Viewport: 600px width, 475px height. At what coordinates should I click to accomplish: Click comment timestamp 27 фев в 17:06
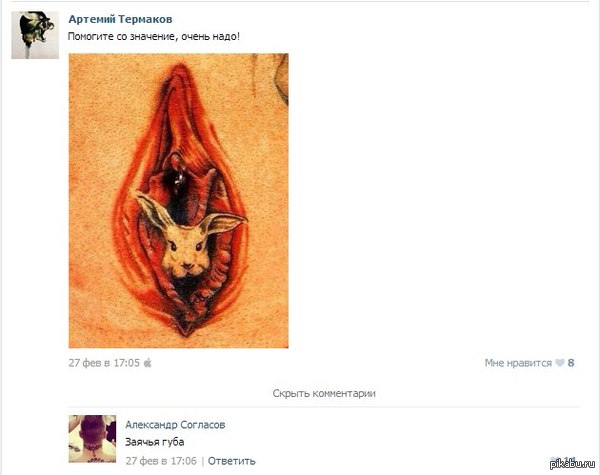[x=161, y=460]
